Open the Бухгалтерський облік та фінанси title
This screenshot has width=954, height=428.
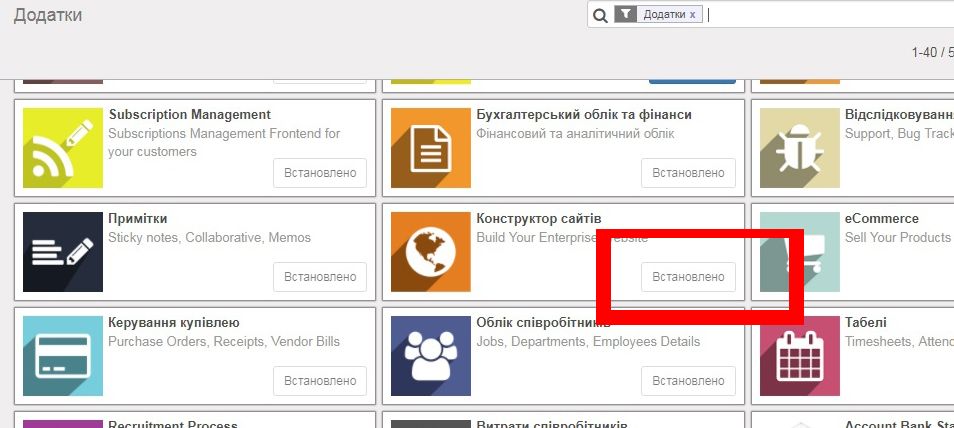583,114
